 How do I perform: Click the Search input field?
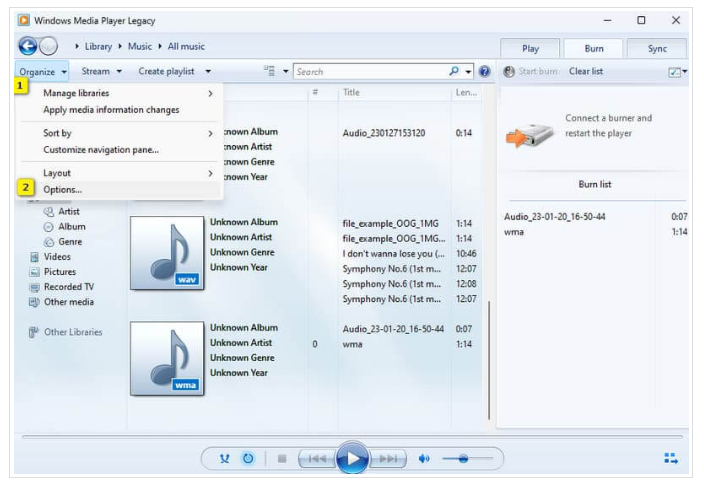click(x=371, y=72)
